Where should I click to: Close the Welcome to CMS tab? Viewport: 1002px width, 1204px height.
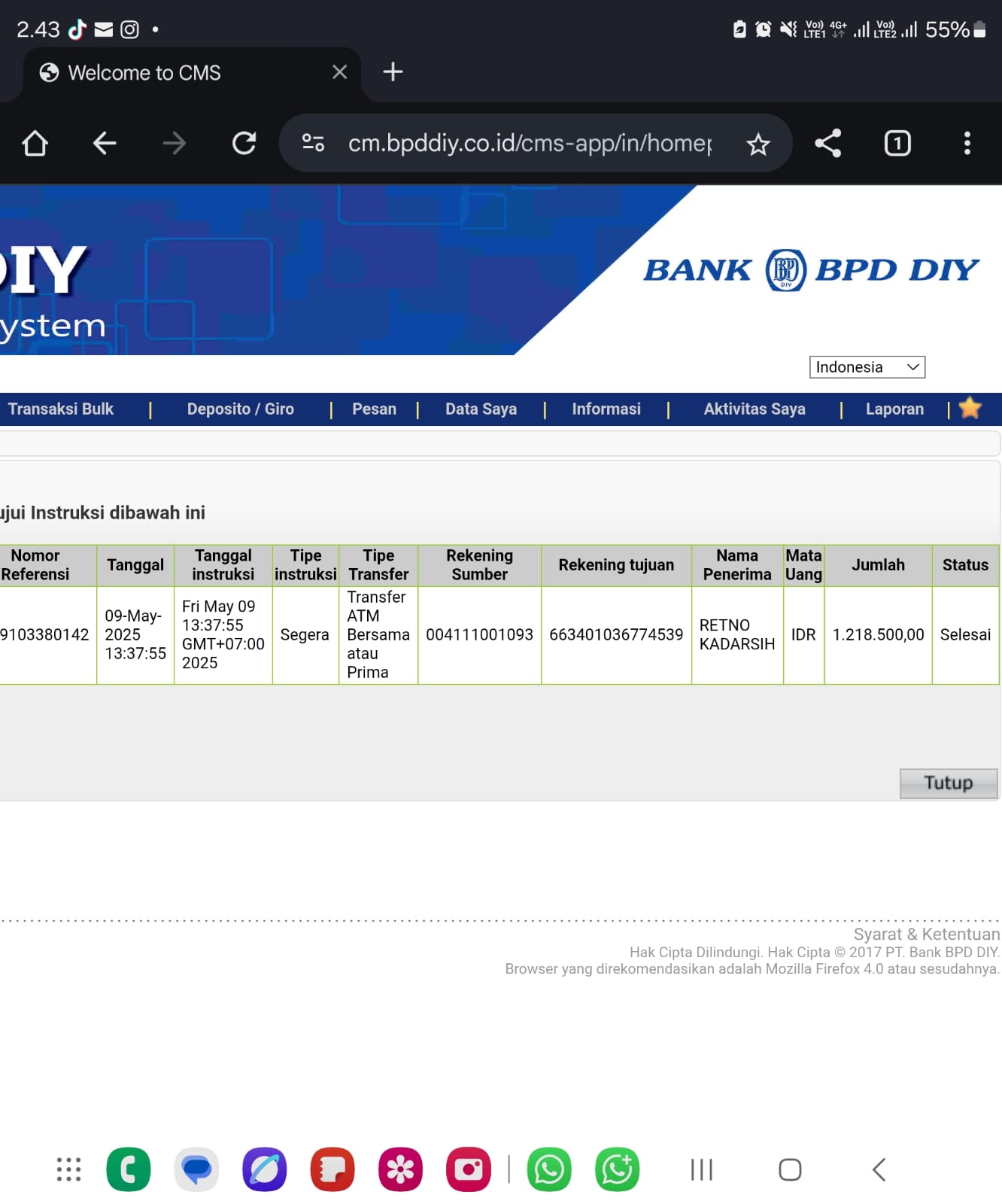(x=340, y=72)
